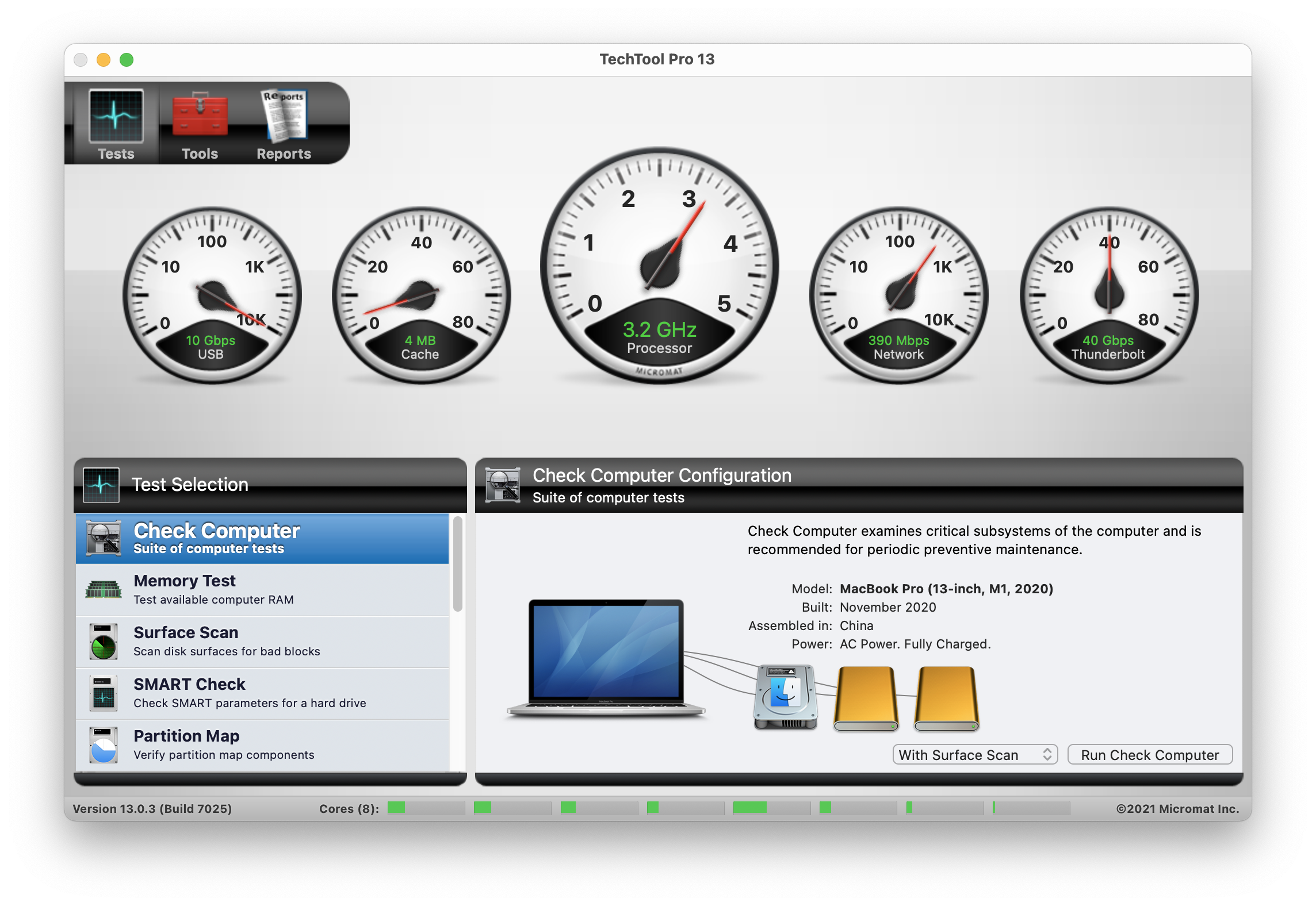
Task: Click the ©2021 Micromat Inc. text
Action: pyautogui.click(x=1177, y=809)
